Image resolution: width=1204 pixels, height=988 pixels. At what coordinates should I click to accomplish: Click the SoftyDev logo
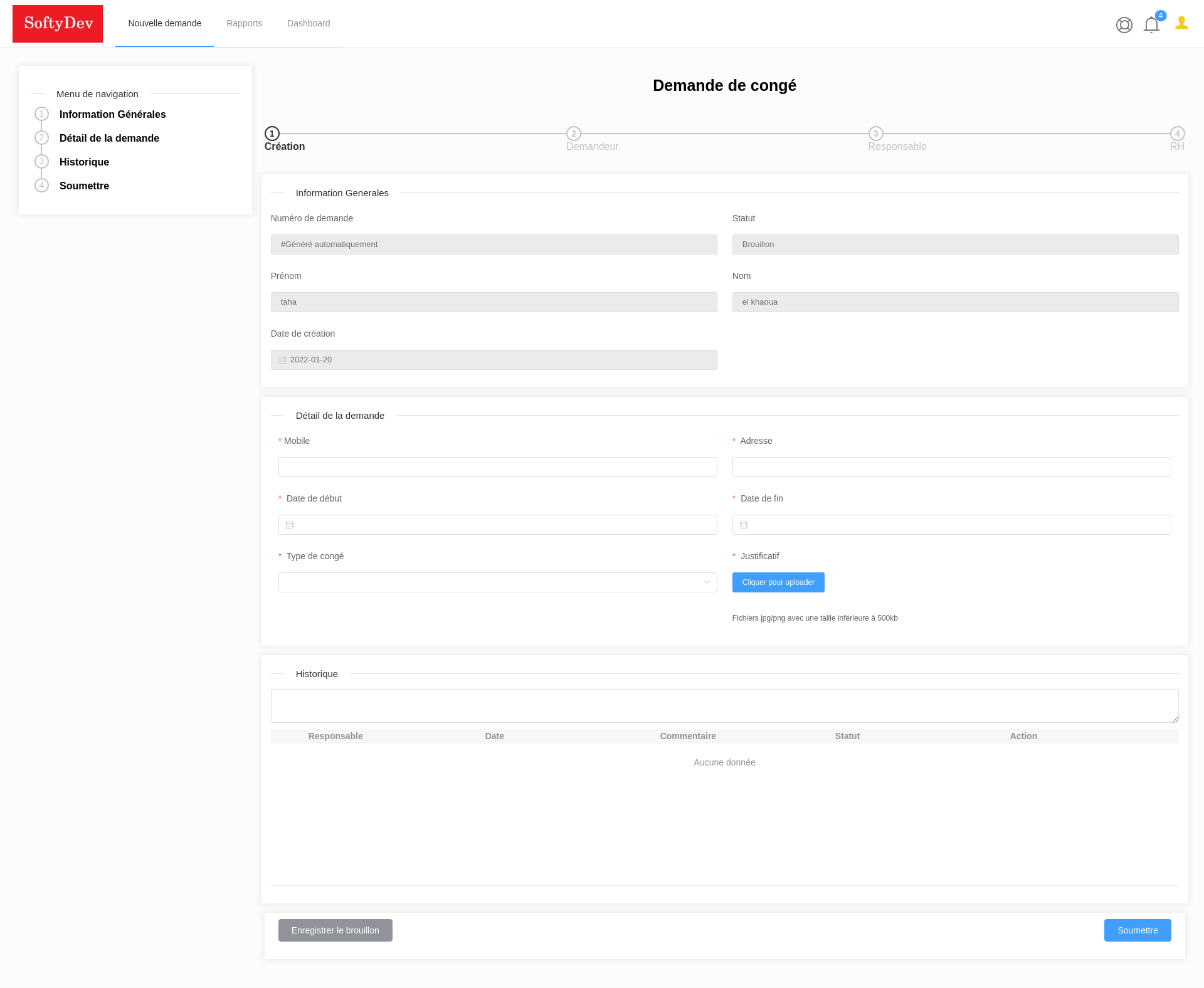pos(58,23)
